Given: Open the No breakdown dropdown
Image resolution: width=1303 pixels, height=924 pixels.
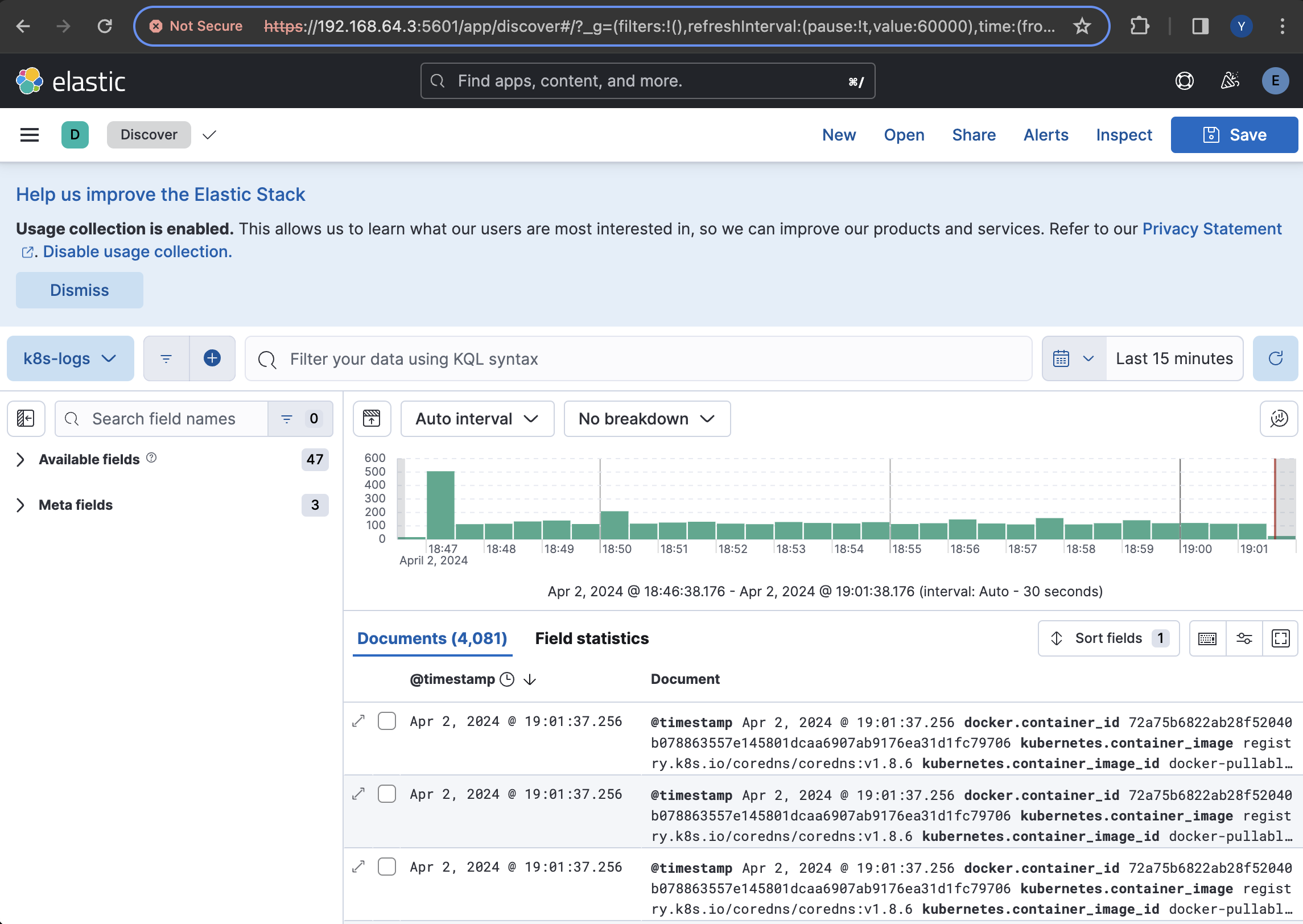Looking at the screenshot, I should (x=647, y=419).
